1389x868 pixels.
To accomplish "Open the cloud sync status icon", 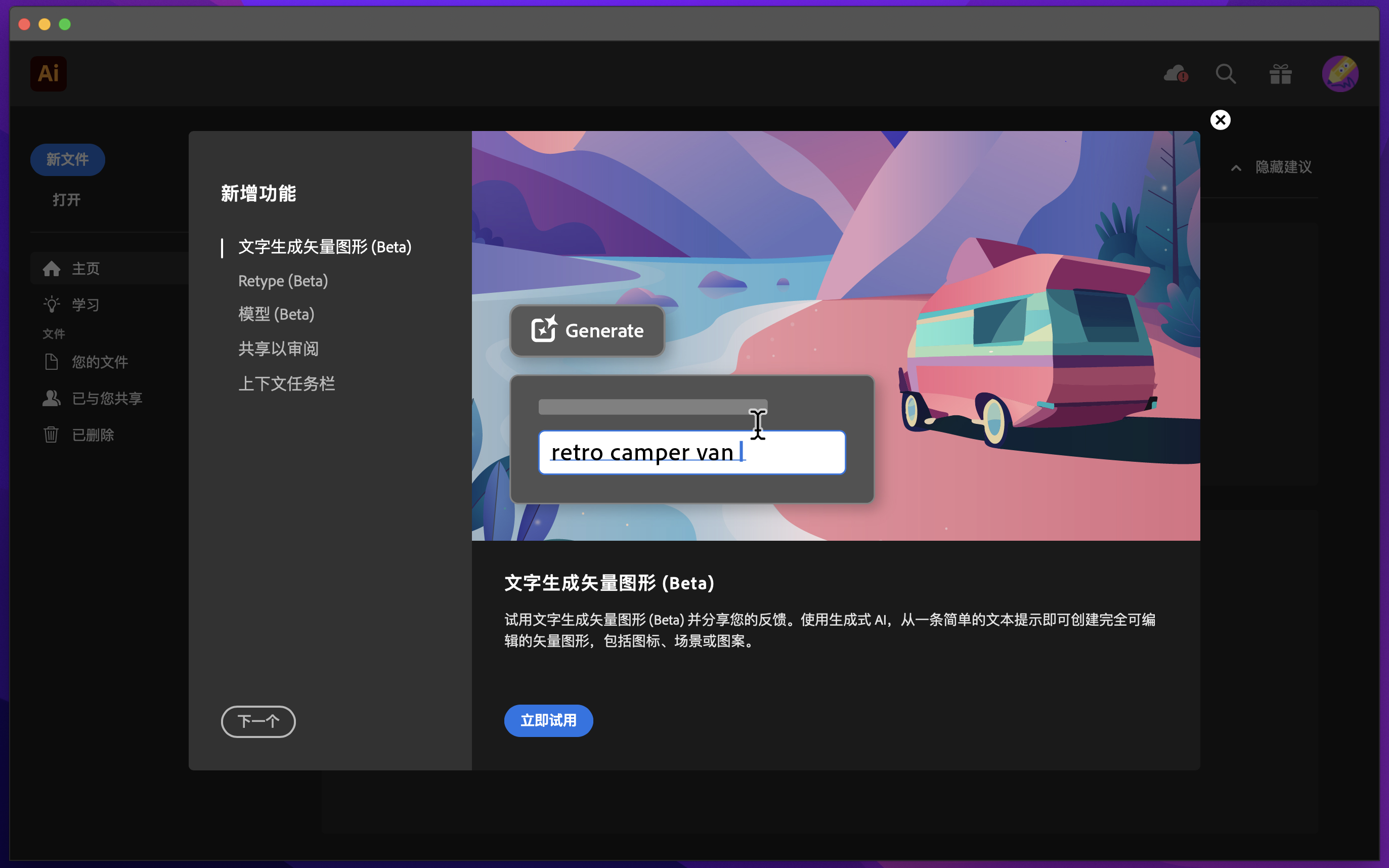I will tap(1175, 73).
